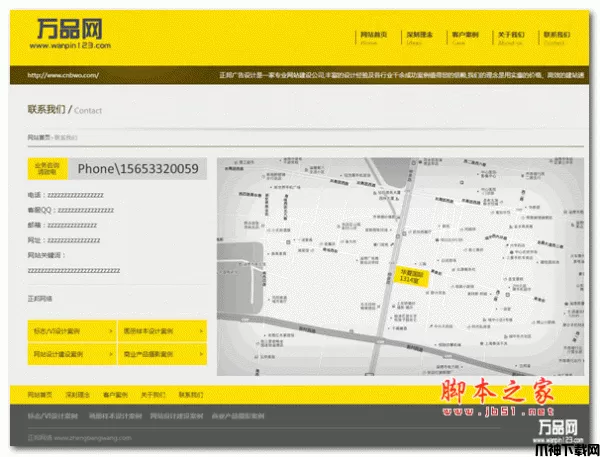This screenshot has width=600, height=457.
Task: Click the 电话 placeholder line
Action: [x=65, y=195]
